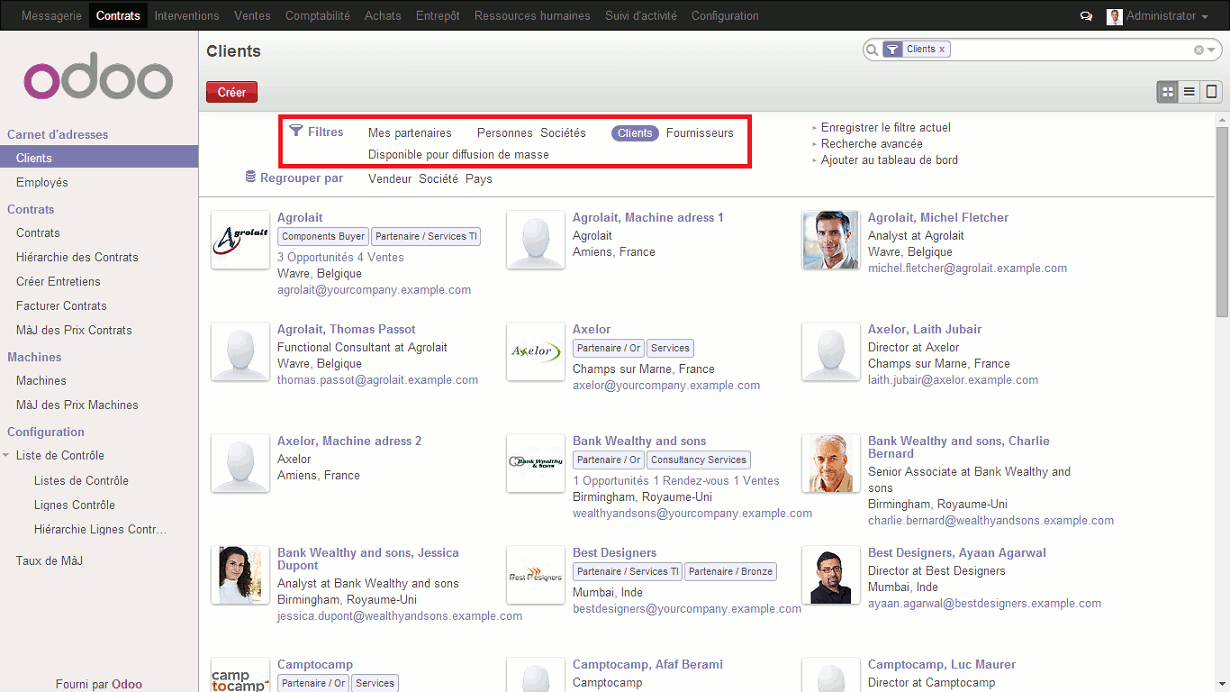Screen dimensions: 1230x692
Task: Open the Bank Wealthy and sons logo thumbnail
Action: tap(536, 463)
